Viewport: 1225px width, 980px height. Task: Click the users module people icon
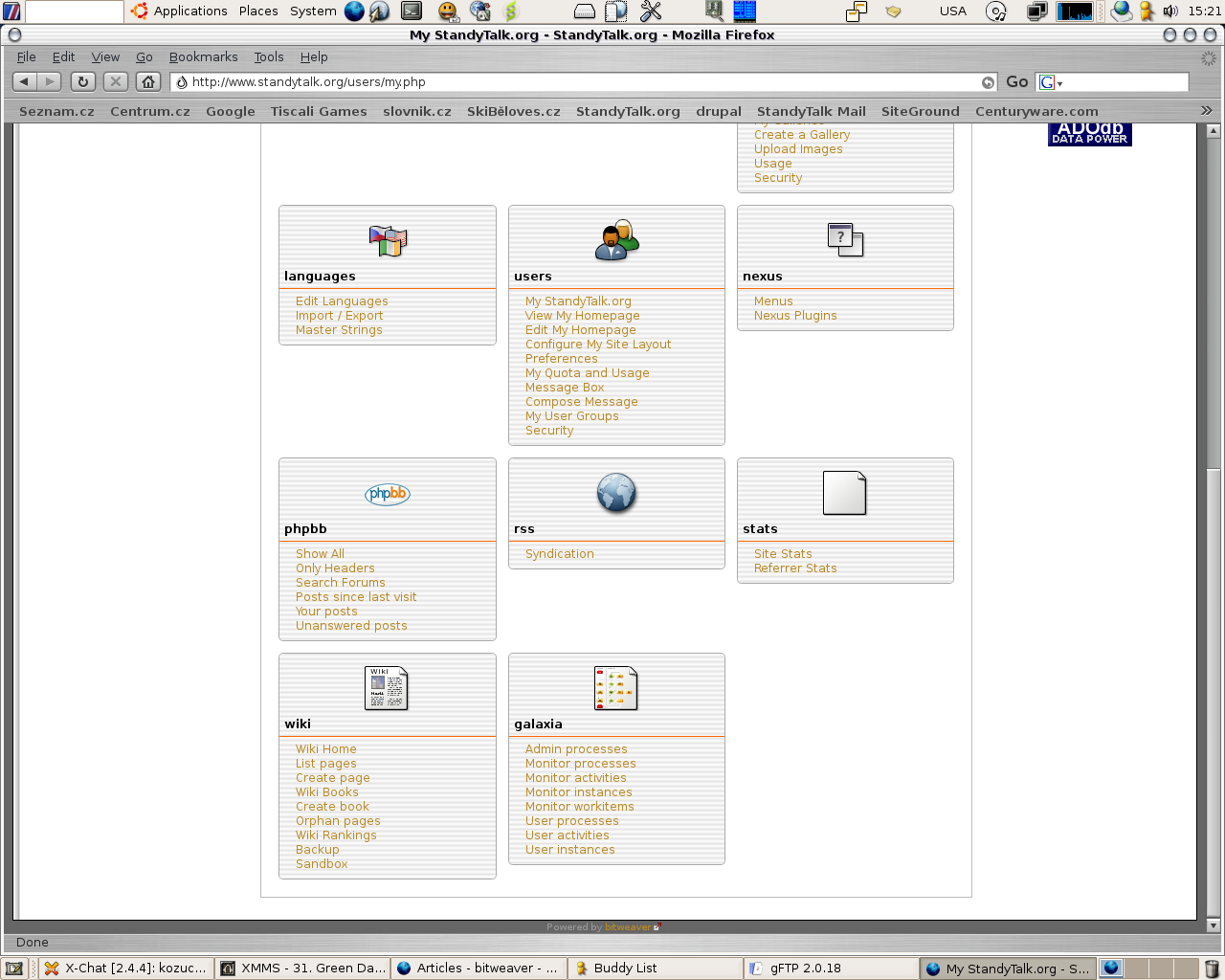pos(616,240)
